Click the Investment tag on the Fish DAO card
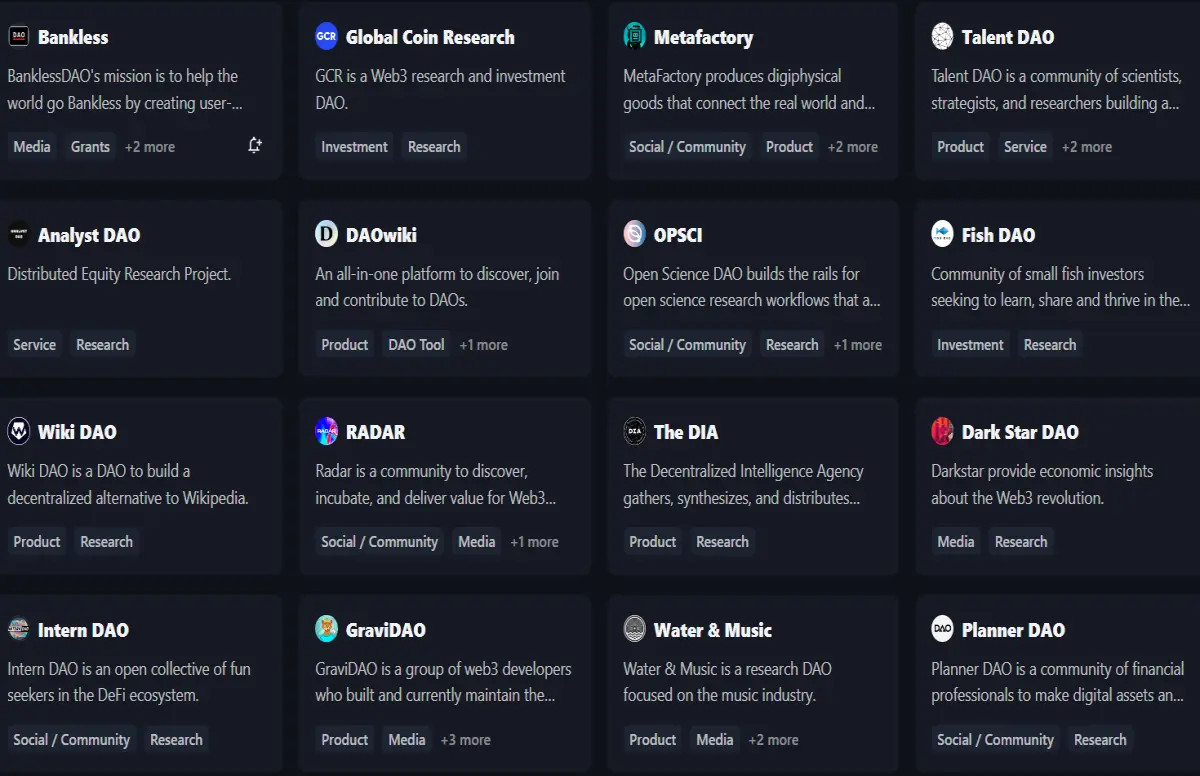 [970, 345]
